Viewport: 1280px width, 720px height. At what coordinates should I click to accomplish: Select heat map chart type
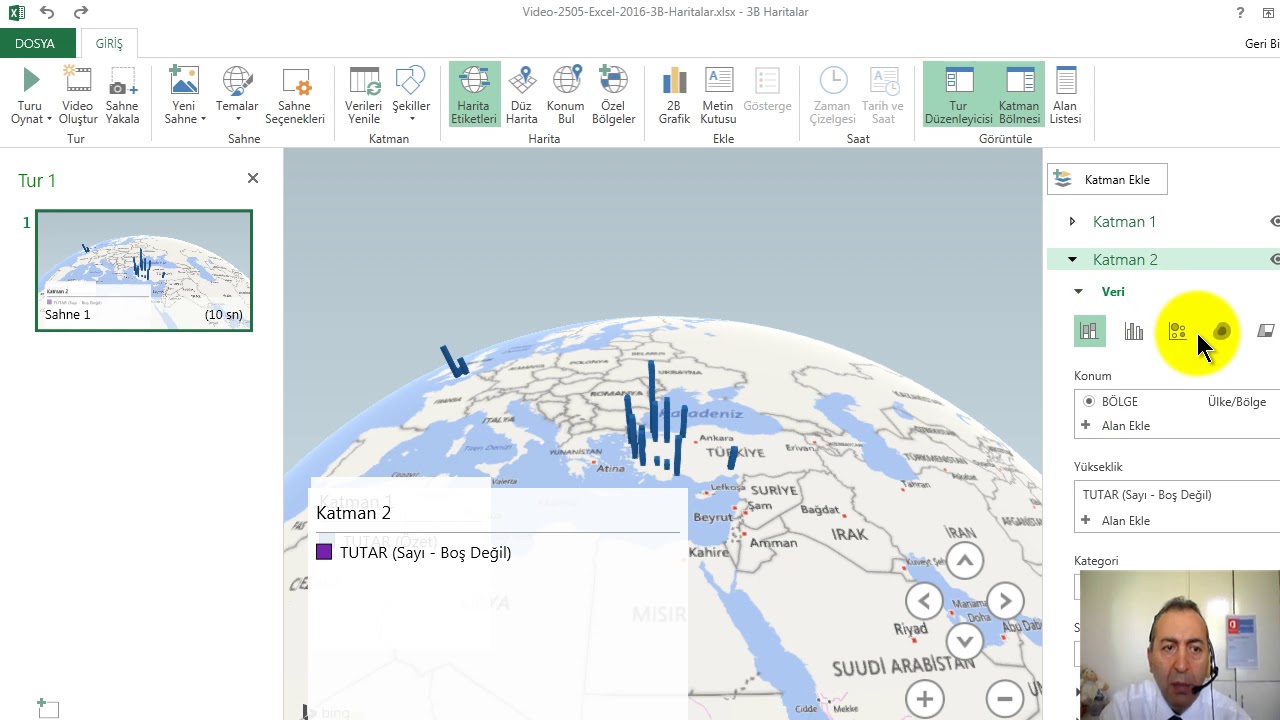[x=1221, y=331]
